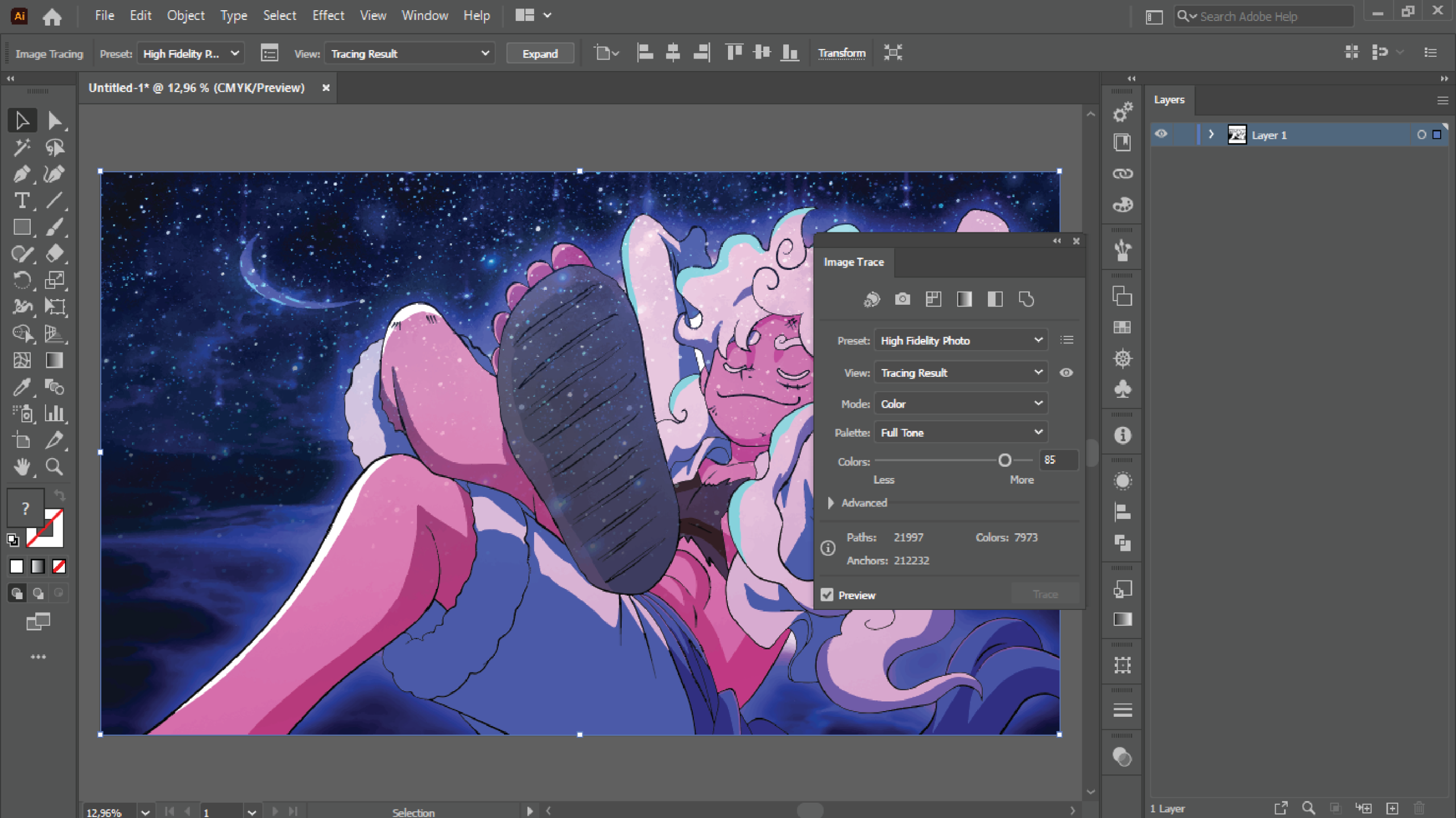Open the Mode dropdown set to Color
1456x818 pixels.
(960, 404)
